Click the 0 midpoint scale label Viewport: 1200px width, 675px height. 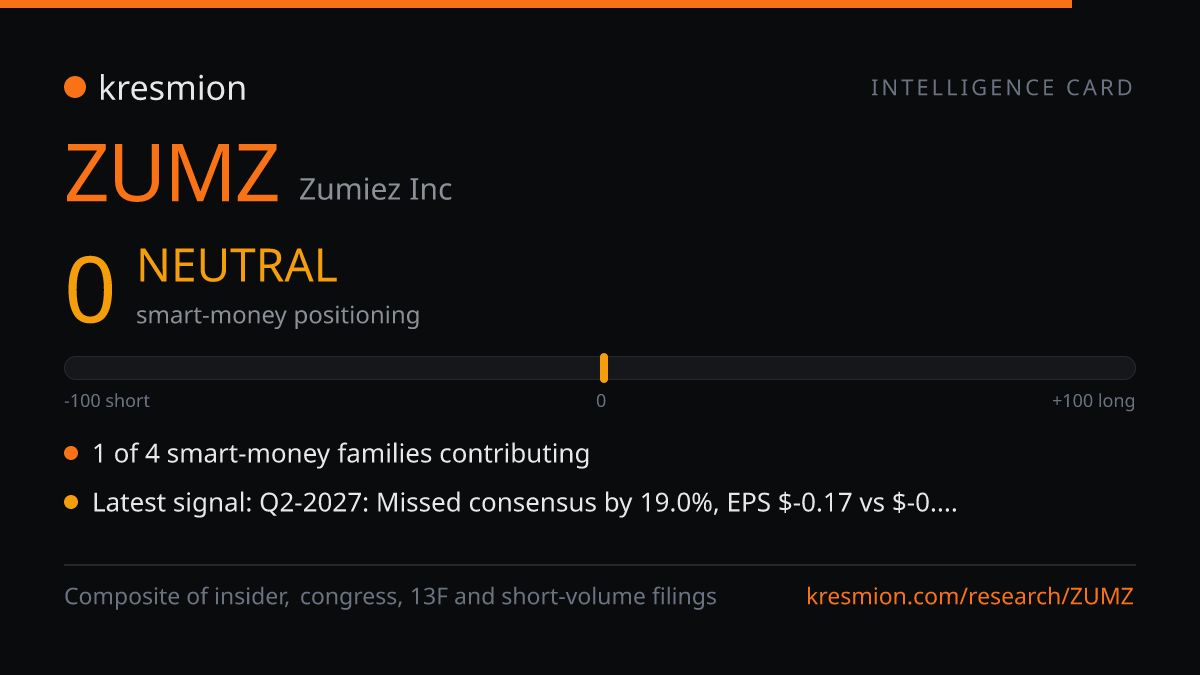click(x=601, y=401)
